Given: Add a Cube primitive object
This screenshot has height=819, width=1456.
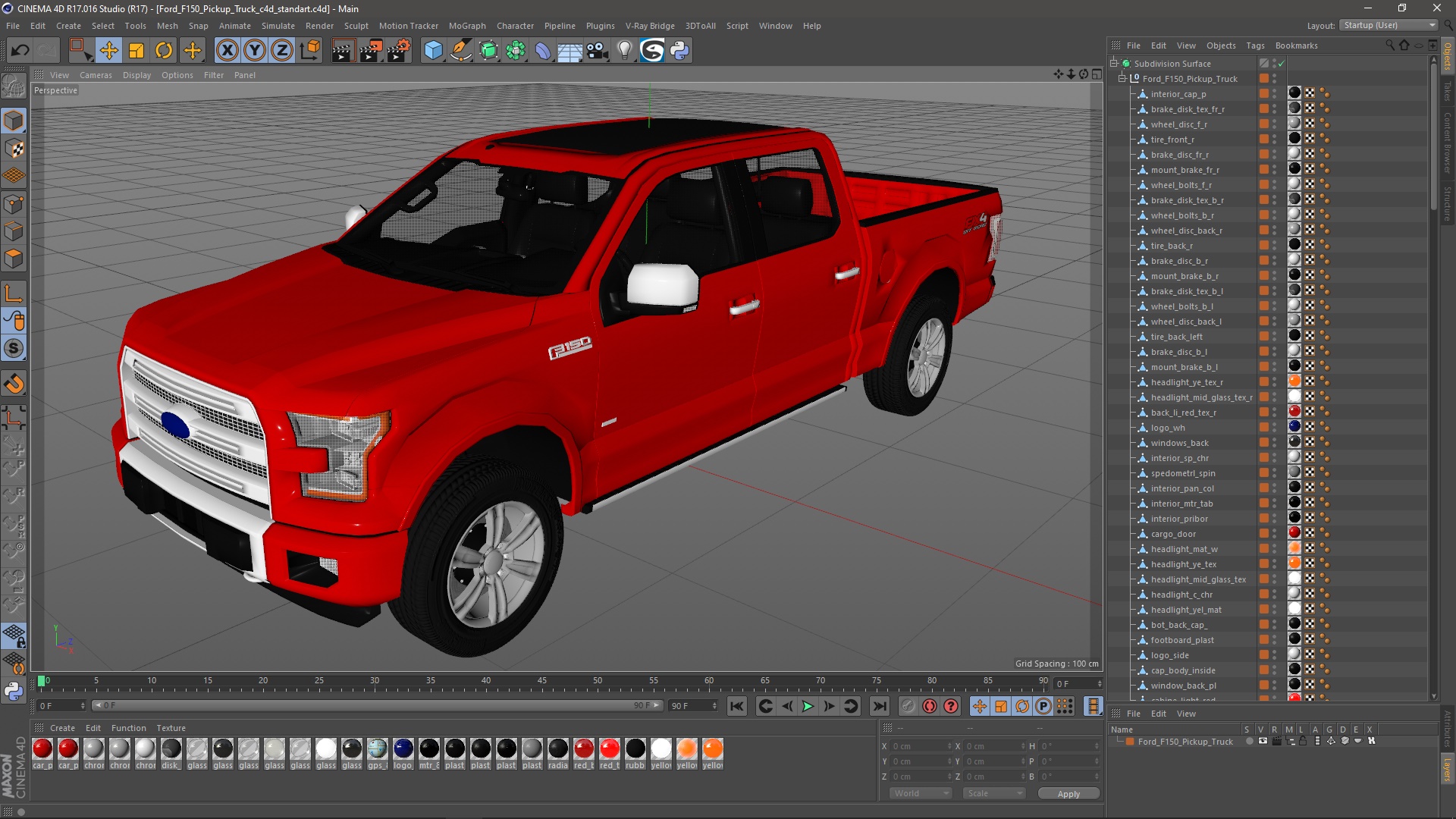Looking at the screenshot, I should click(x=433, y=51).
